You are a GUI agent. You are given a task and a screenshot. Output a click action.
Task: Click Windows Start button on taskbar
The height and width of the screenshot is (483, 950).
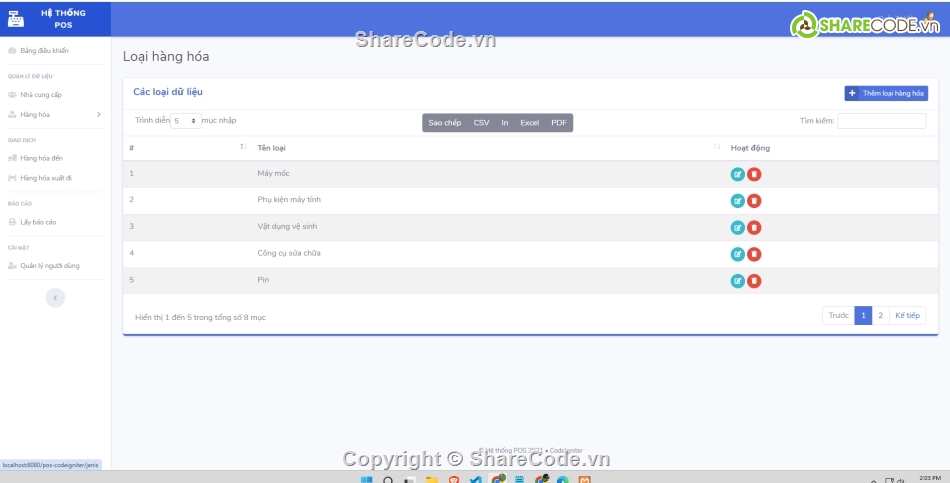click(x=366, y=479)
